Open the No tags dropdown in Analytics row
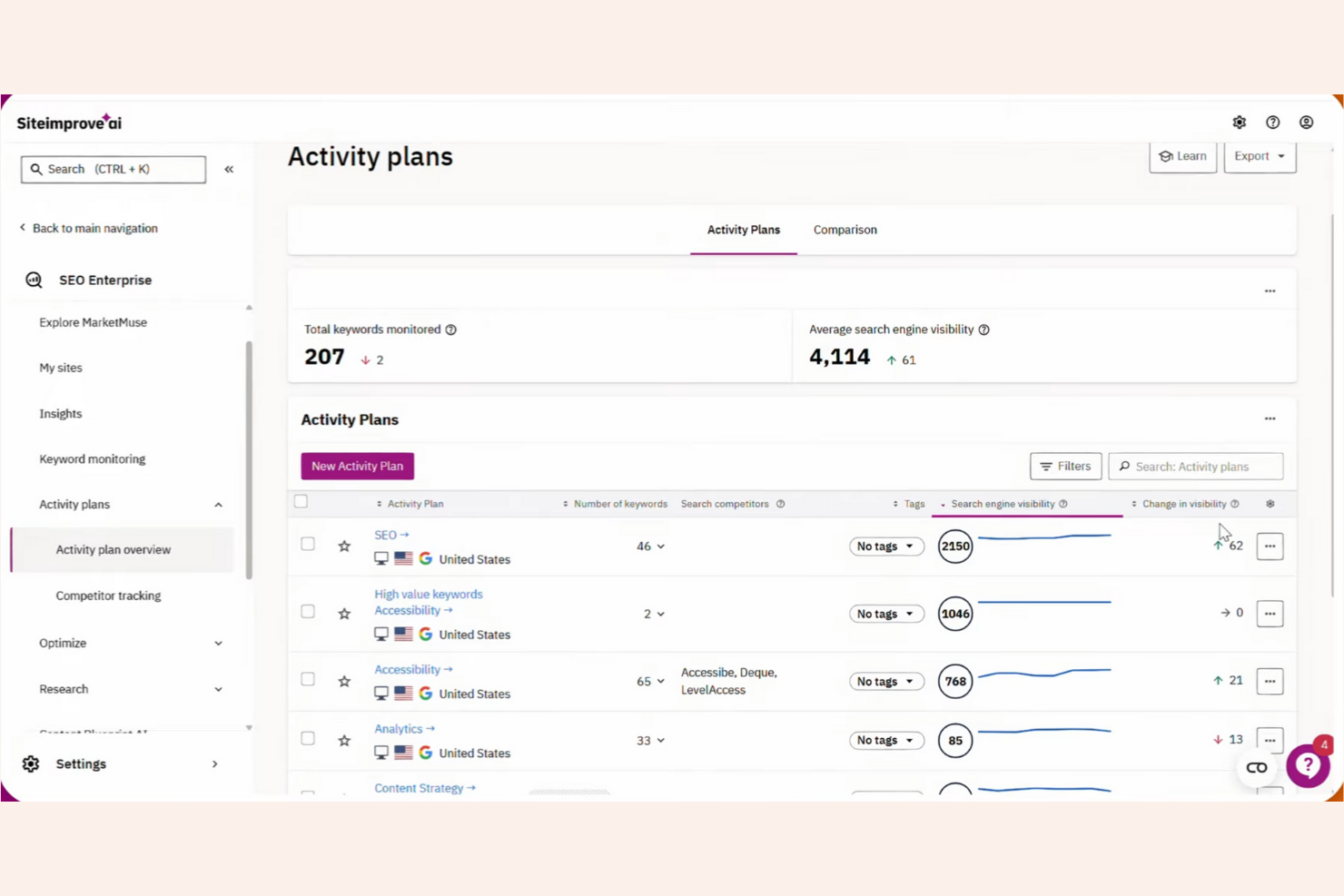1344x896 pixels. [886, 741]
